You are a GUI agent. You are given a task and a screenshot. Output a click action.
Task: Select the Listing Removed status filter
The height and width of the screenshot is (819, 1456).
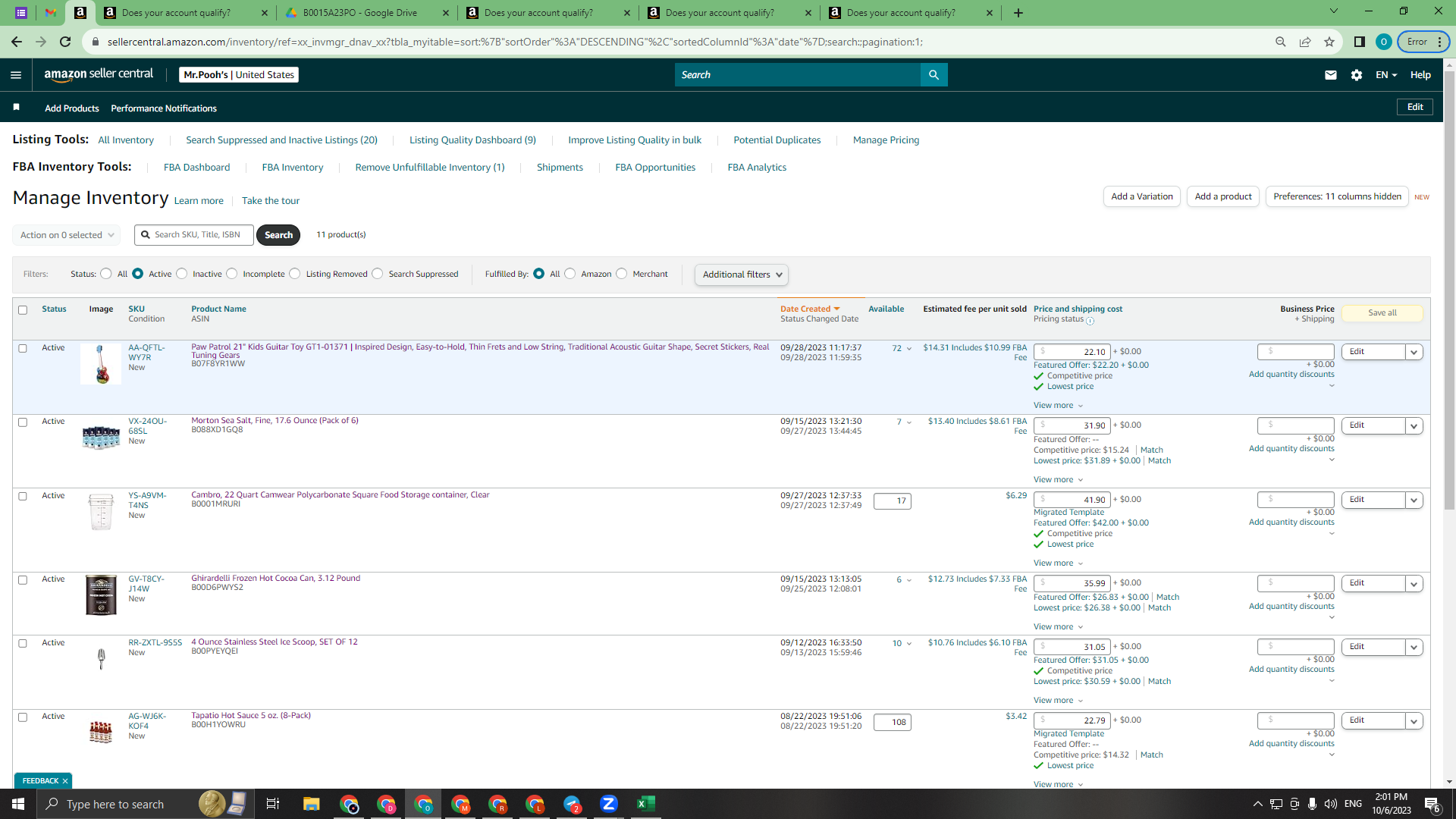[x=295, y=274]
